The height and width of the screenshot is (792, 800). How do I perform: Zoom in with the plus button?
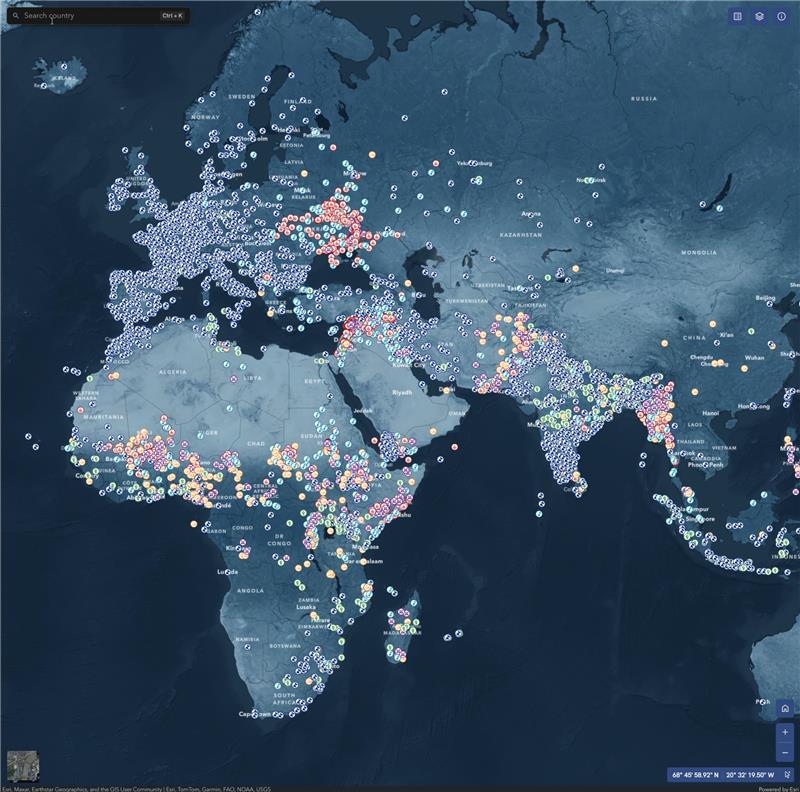[785, 732]
